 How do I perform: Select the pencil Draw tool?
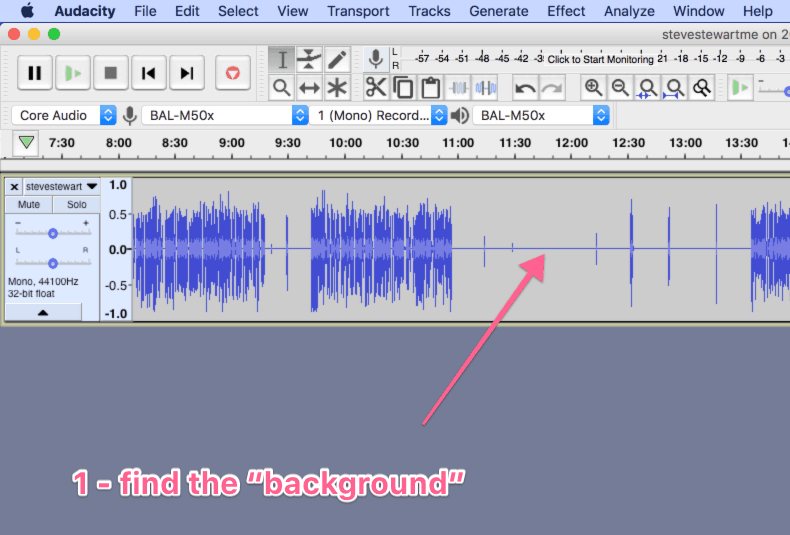pos(337,60)
